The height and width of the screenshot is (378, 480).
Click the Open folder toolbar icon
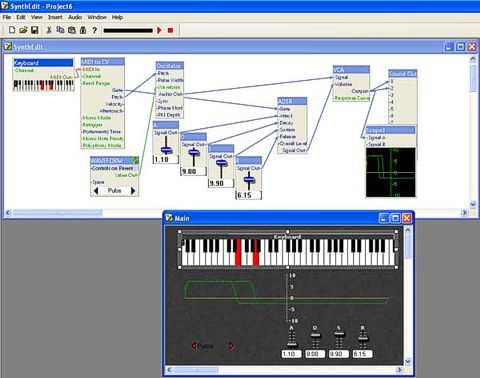[x=23, y=30]
